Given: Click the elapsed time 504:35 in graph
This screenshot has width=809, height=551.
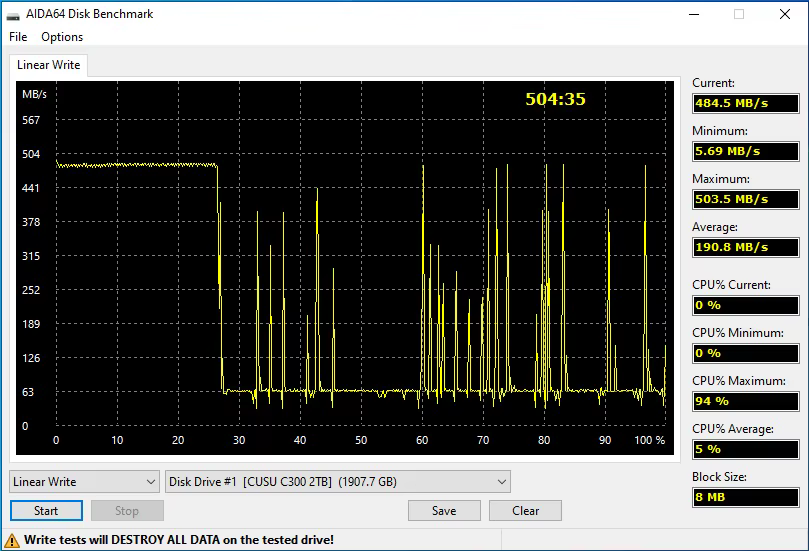Looking at the screenshot, I should pos(556,99).
